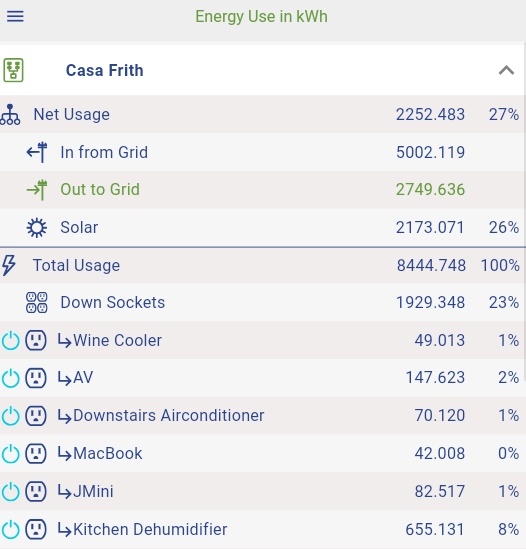This screenshot has width=526, height=549.
Task: Click the Down Sockets outlets icon
Action: tap(37, 303)
